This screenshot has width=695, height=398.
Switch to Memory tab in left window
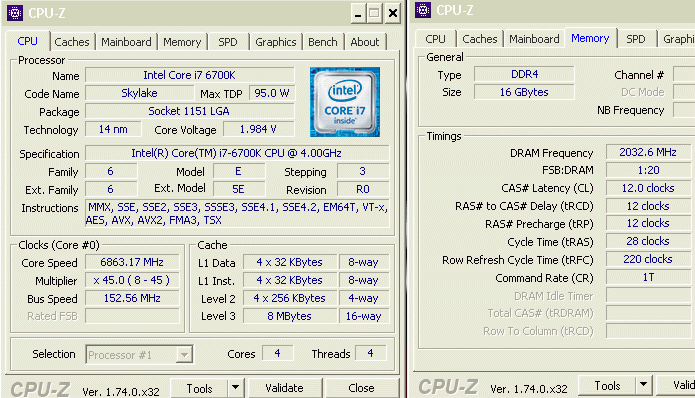(182, 42)
